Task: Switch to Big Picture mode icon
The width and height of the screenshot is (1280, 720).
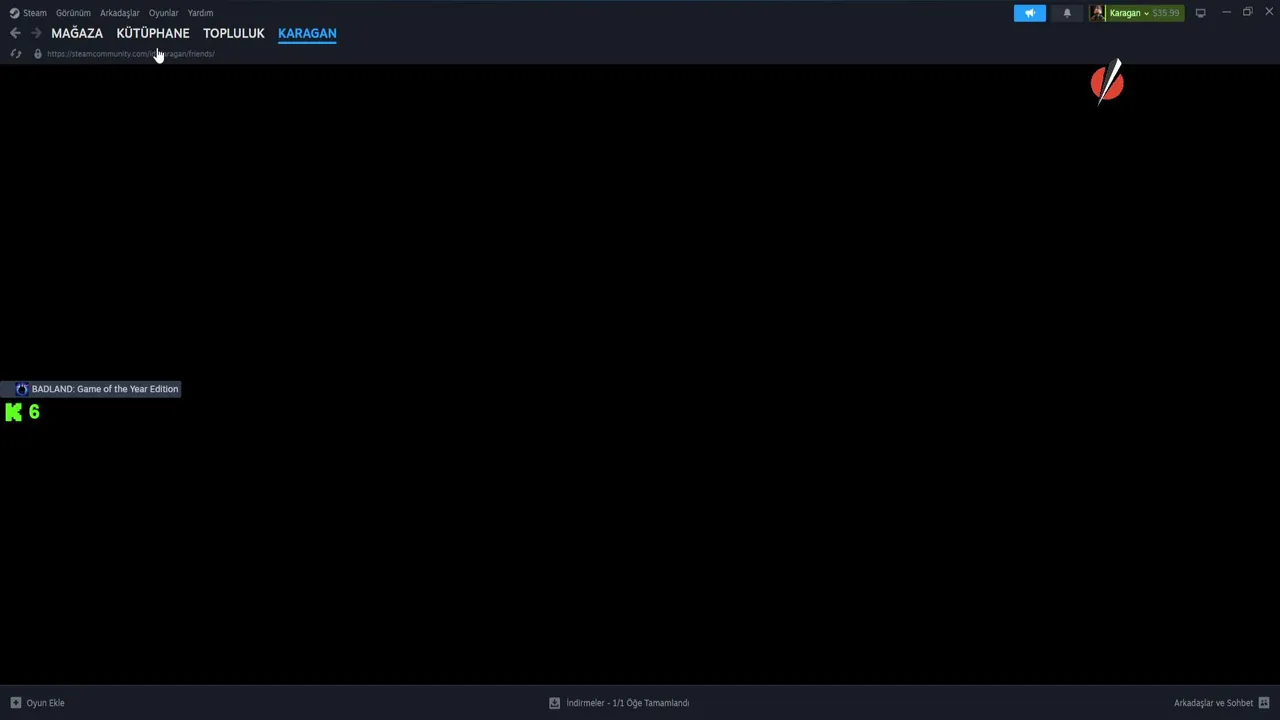Action: (1200, 13)
